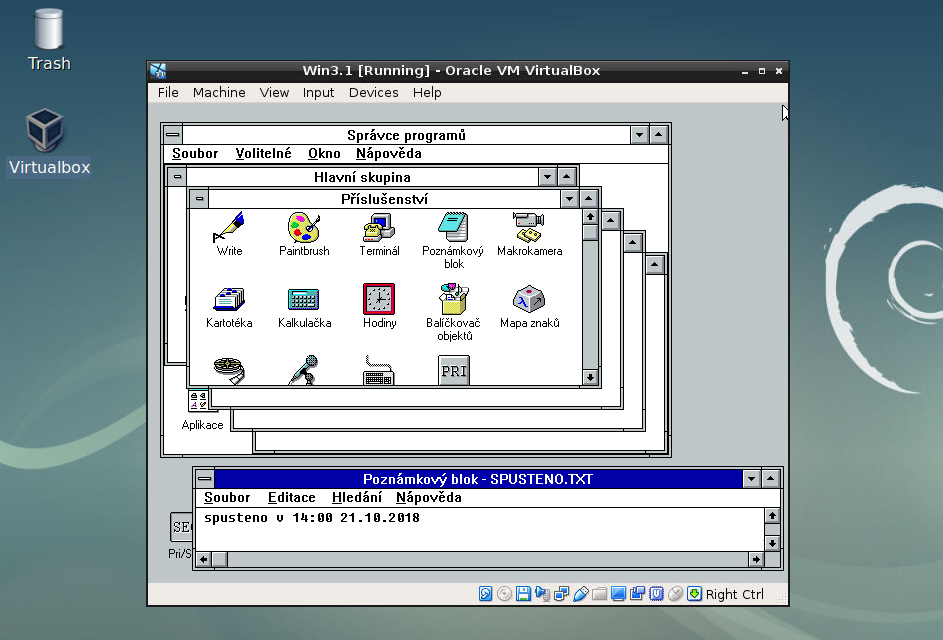Select the Aplikace group icon
The width and height of the screenshot is (943, 640).
pos(199,401)
